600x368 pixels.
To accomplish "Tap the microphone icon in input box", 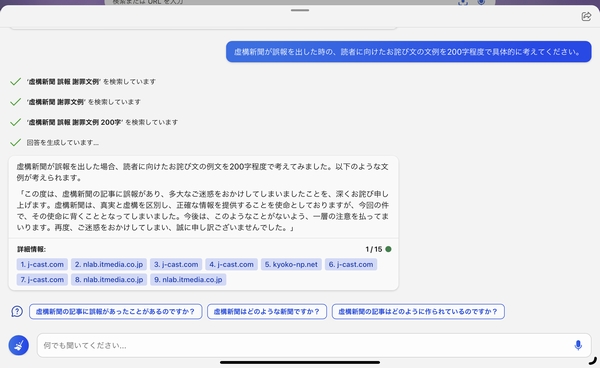I will coord(578,345).
